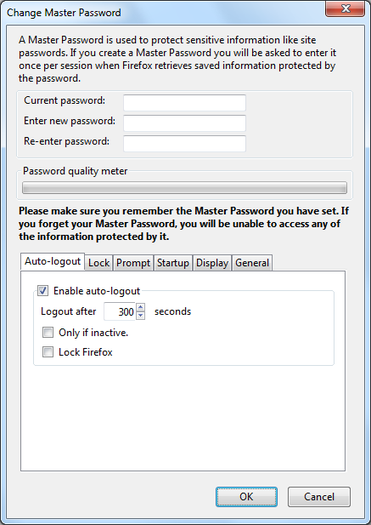Switch to the Lock tab
This screenshot has height=525, width=371.
pyautogui.click(x=99, y=263)
